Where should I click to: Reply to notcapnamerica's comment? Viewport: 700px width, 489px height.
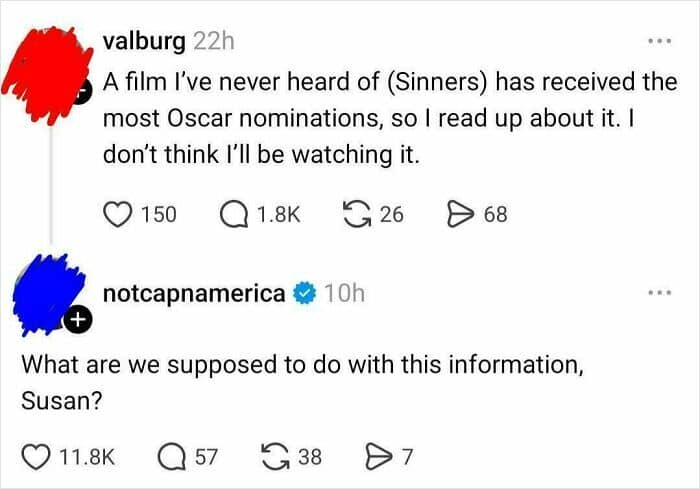coord(173,457)
